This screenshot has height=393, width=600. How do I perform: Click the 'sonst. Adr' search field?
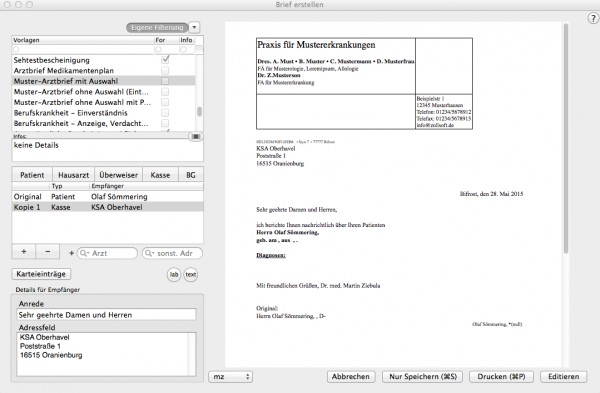pyautogui.click(x=172, y=253)
